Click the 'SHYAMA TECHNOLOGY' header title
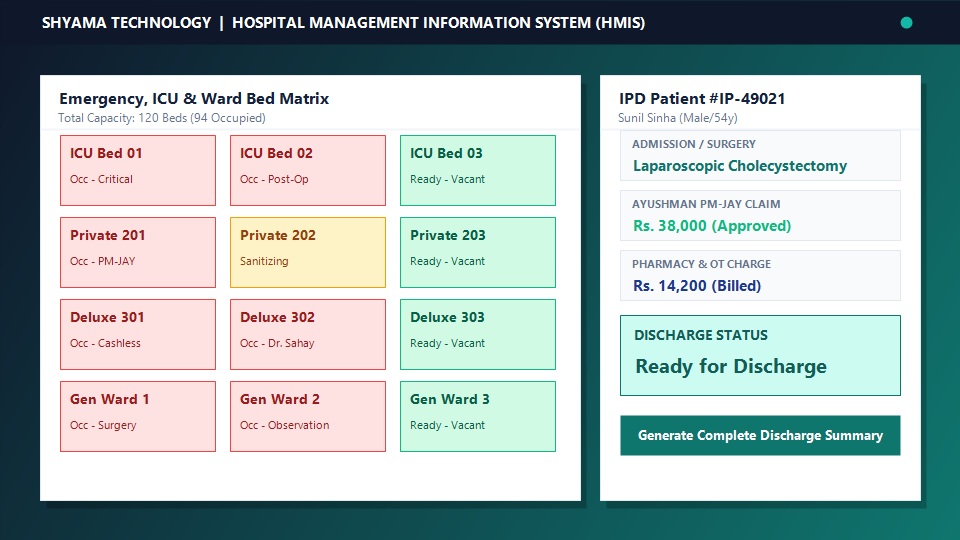This screenshot has height=540, width=960. click(x=126, y=23)
